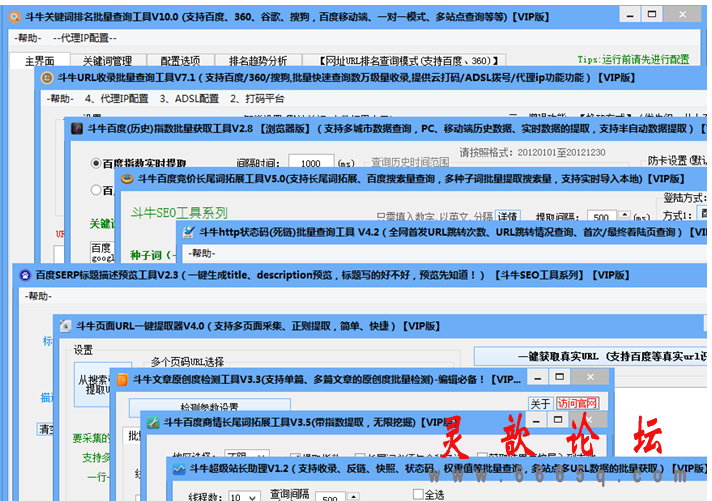Image resolution: width=712 pixels, height=501 pixels.
Task: Click the 关于 button
Action: 540,404
